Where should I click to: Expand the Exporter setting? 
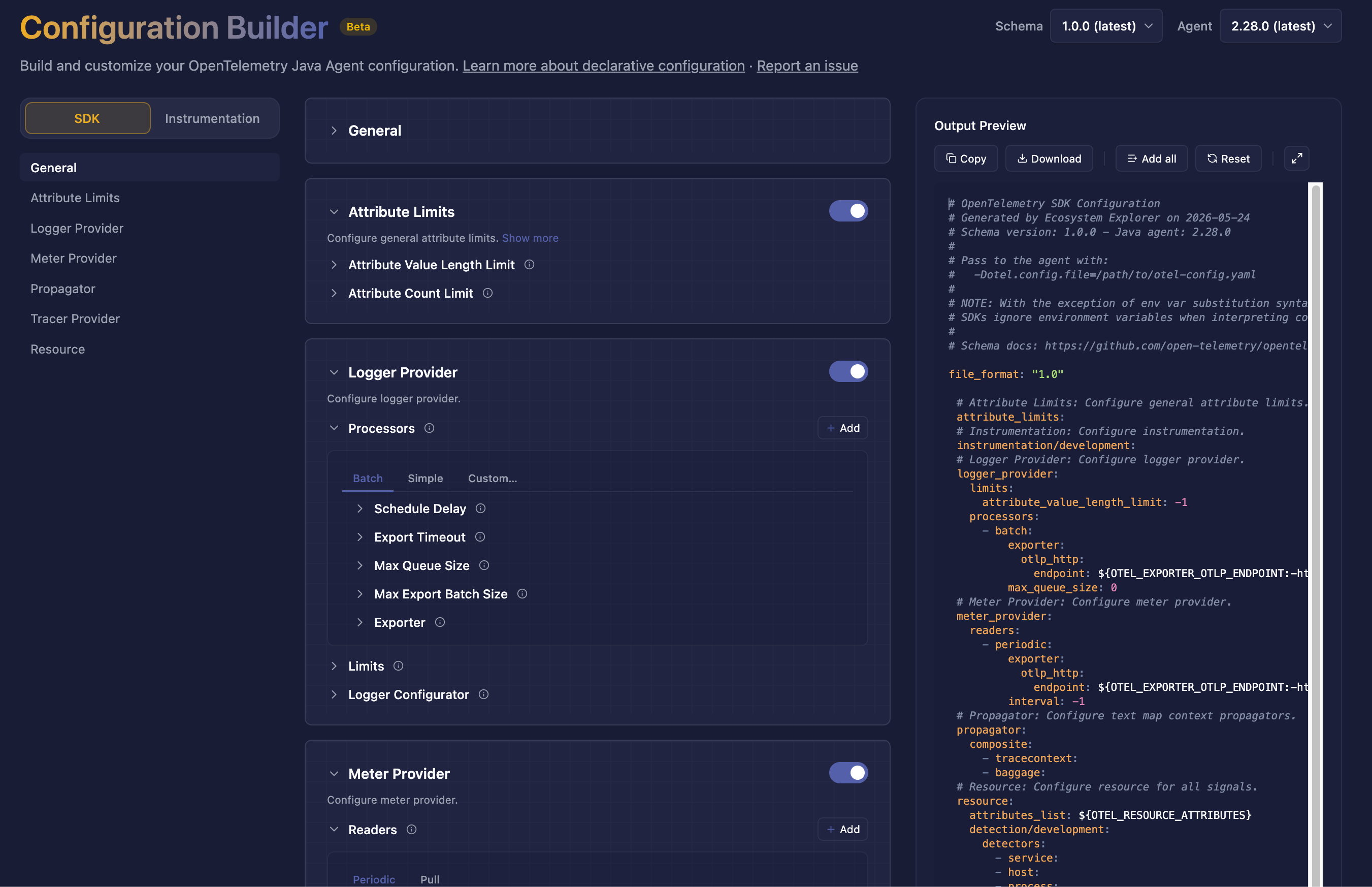pyautogui.click(x=360, y=623)
